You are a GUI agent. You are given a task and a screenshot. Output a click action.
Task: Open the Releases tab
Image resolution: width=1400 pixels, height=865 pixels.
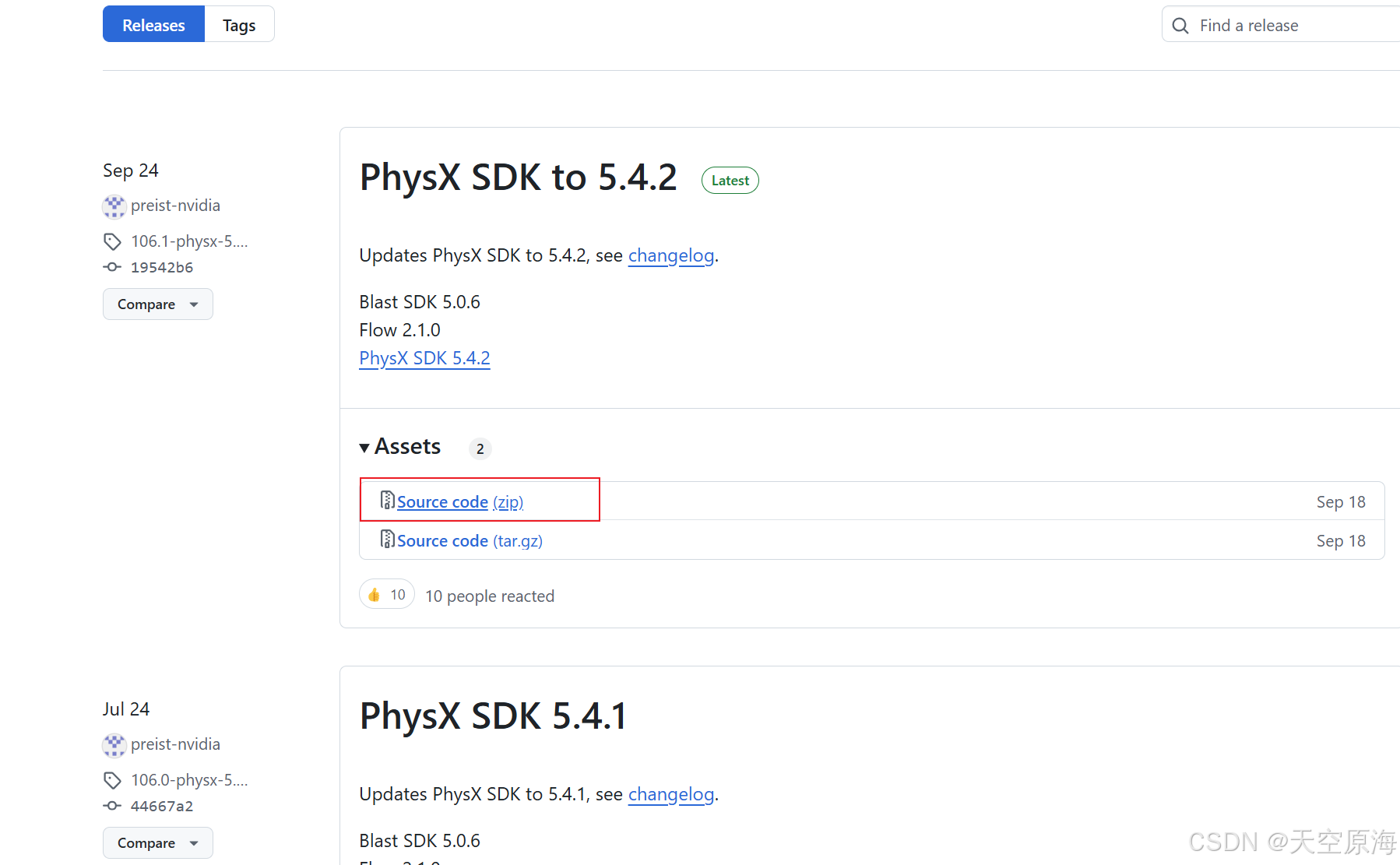pyautogui.click(x=153, y=25)
